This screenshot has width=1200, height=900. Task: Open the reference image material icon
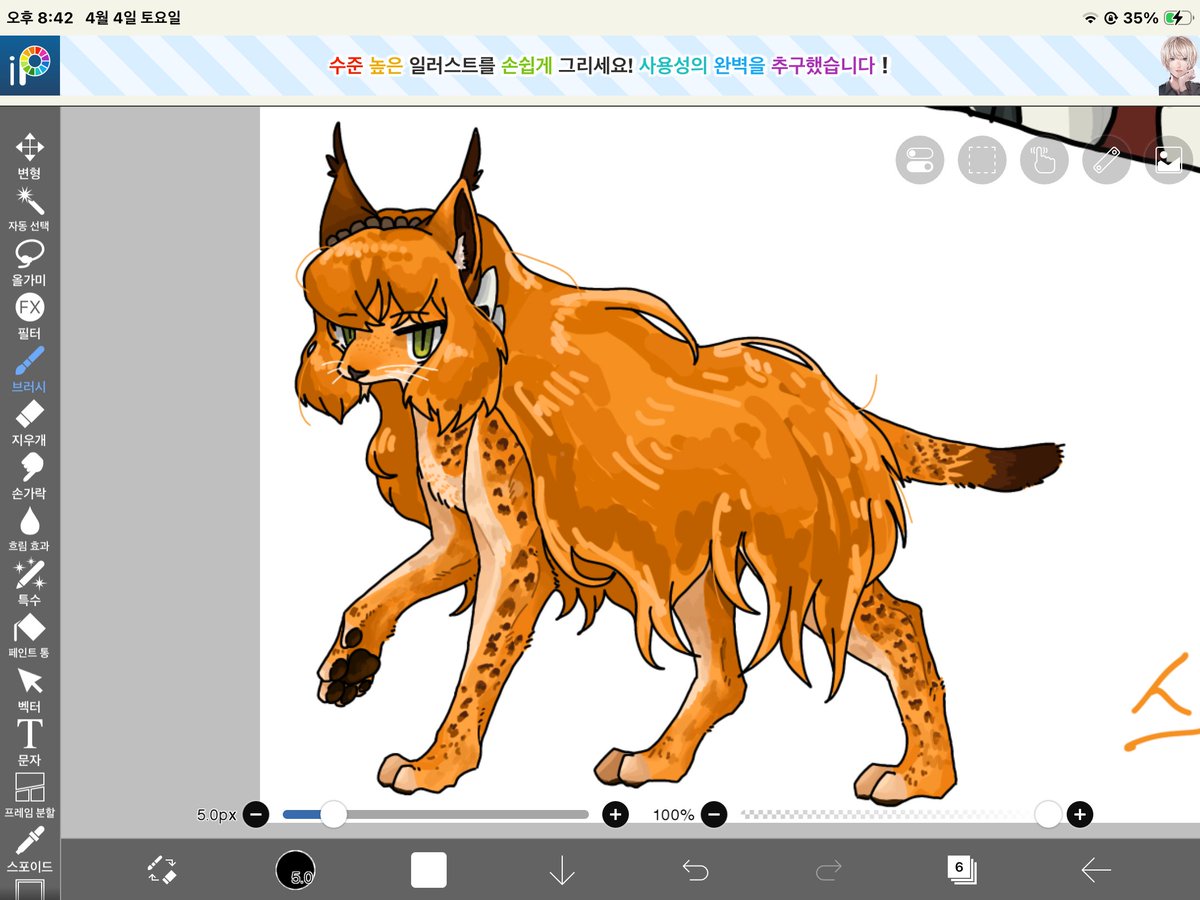click(1169, 160)
